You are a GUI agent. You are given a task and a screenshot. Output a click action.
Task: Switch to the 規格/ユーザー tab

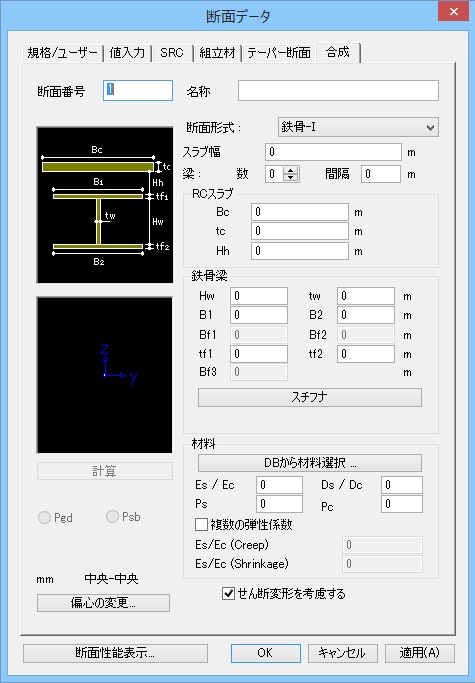62,53
